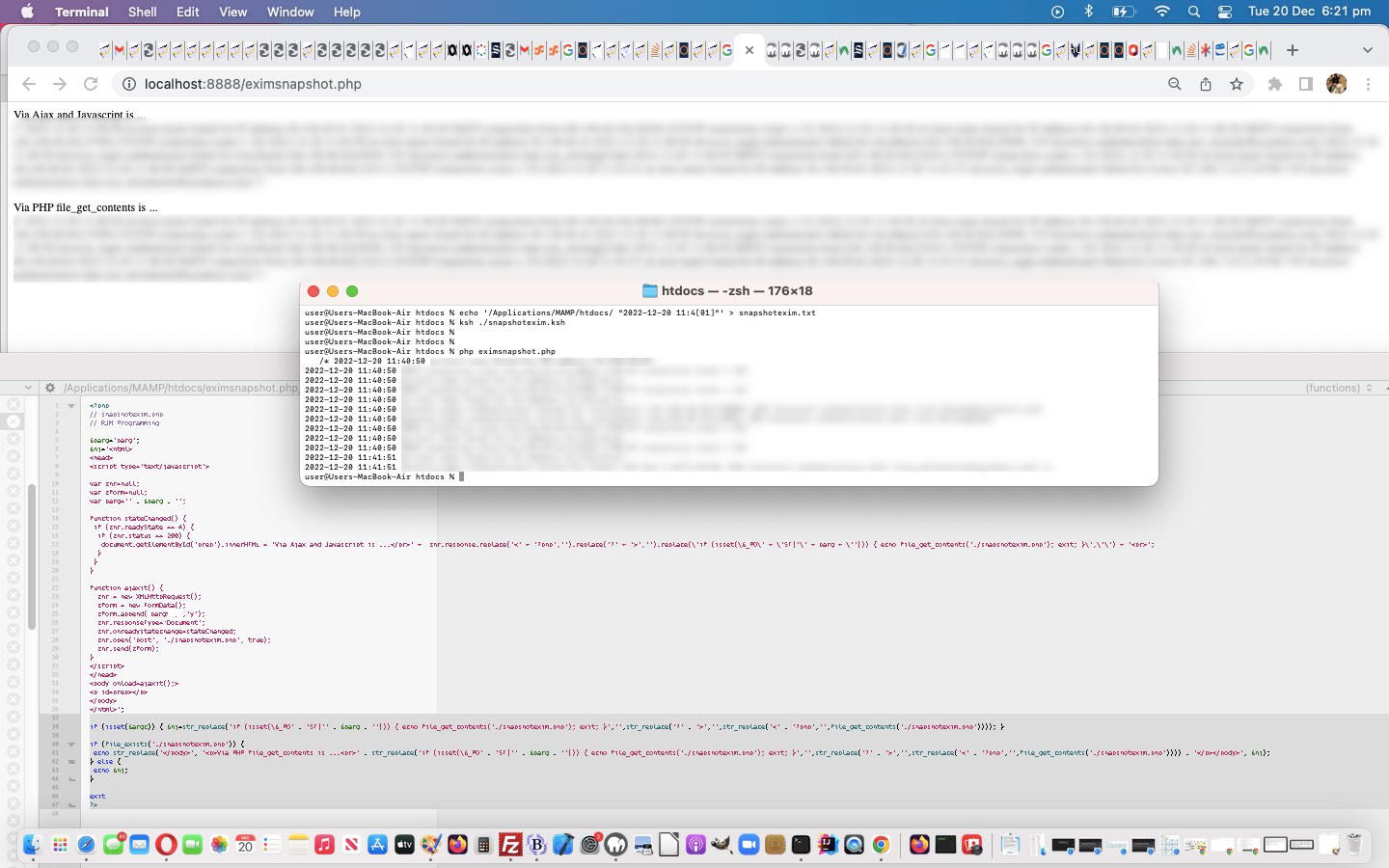Open the Wi-Fi status menu
Image resolution: width=1389 pixels, height=868 pixels.
1162,12
